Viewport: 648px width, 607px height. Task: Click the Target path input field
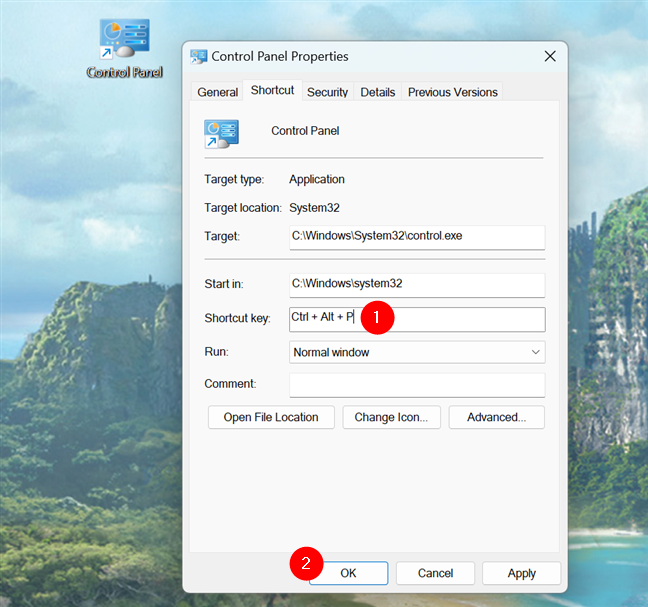pos(417,237)
